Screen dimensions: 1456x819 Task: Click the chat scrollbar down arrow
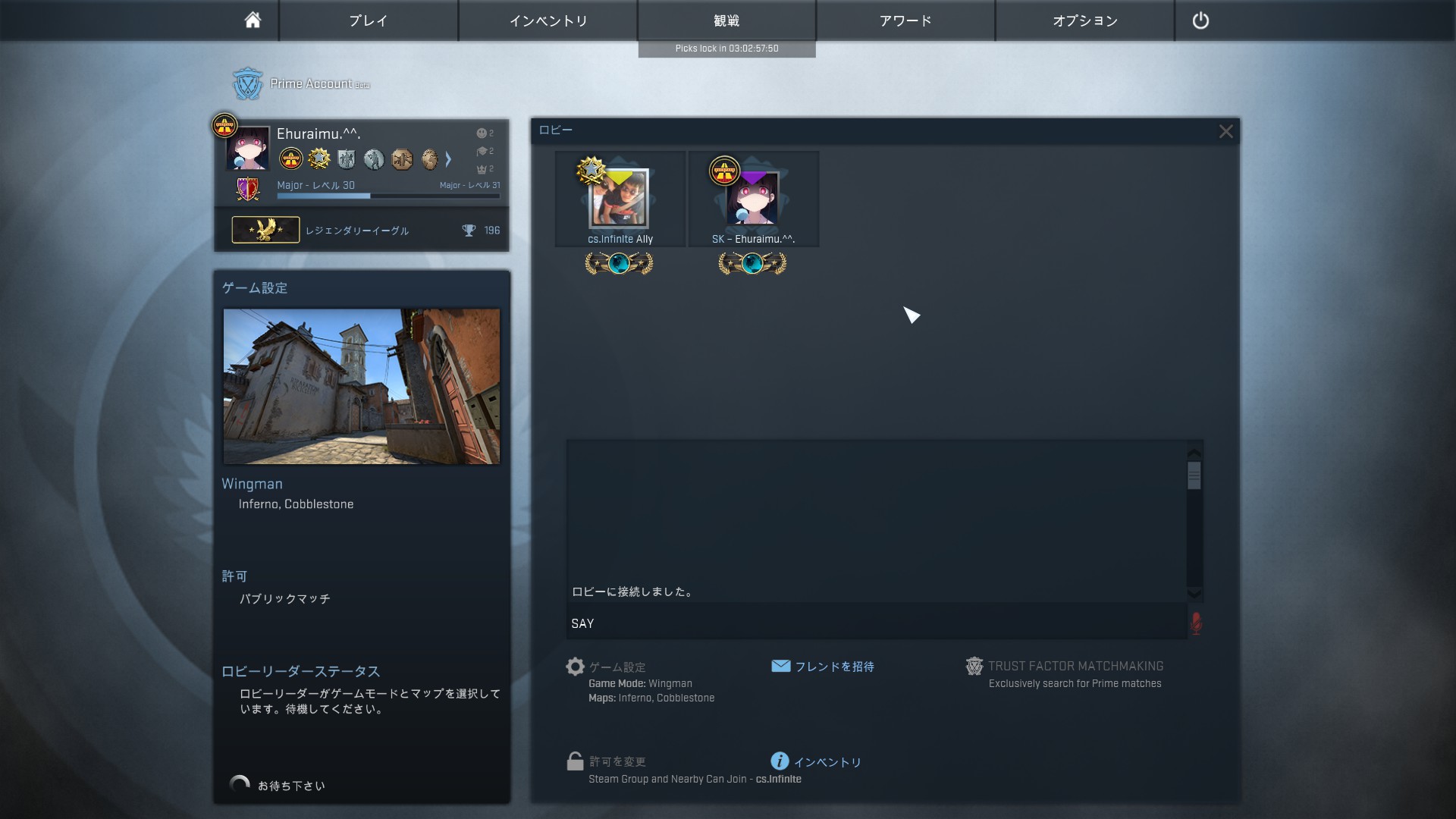(1194, 594)
